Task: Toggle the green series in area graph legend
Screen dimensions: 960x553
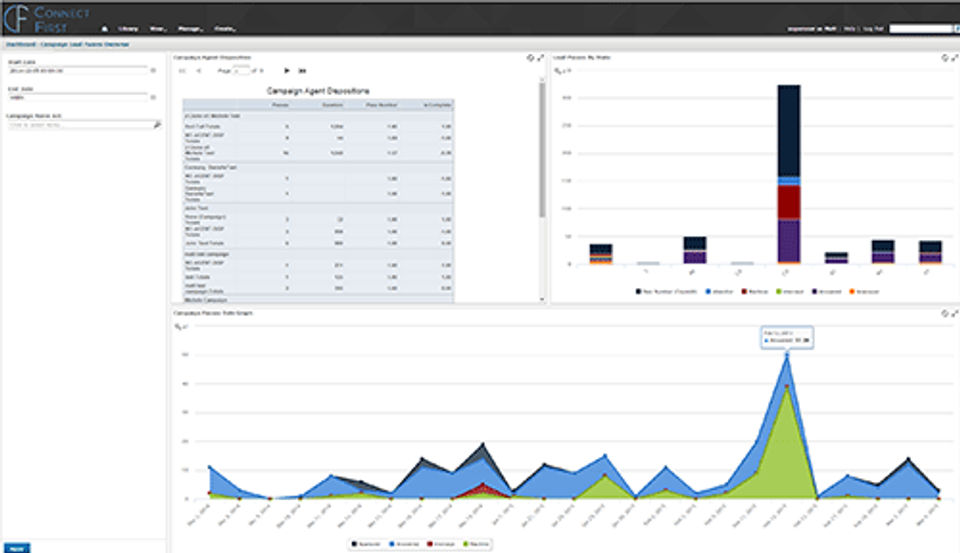Action: 476,544
